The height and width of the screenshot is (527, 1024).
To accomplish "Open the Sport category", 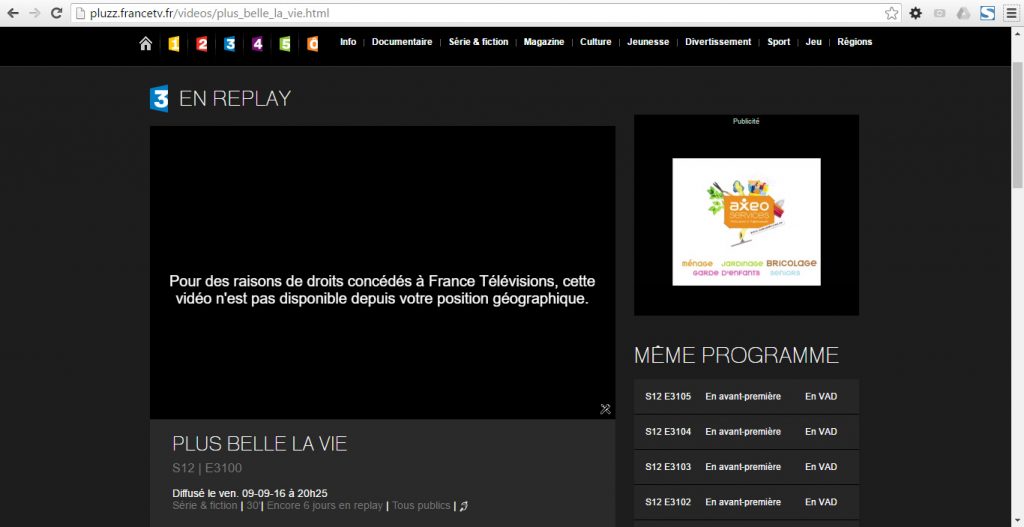I will 778,42.
